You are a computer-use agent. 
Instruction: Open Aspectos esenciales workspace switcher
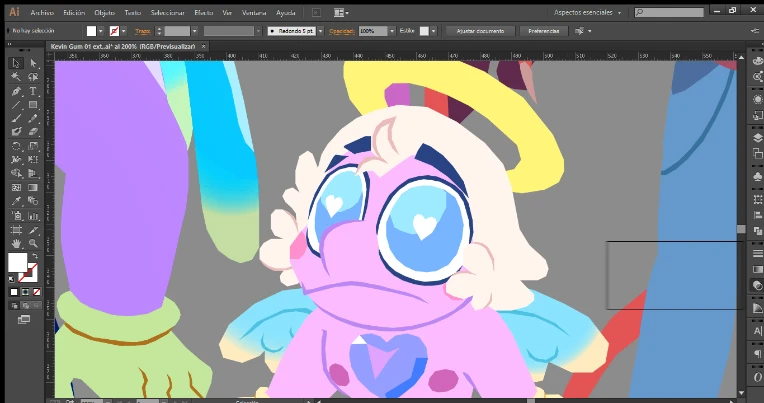(x=588, y=13)
